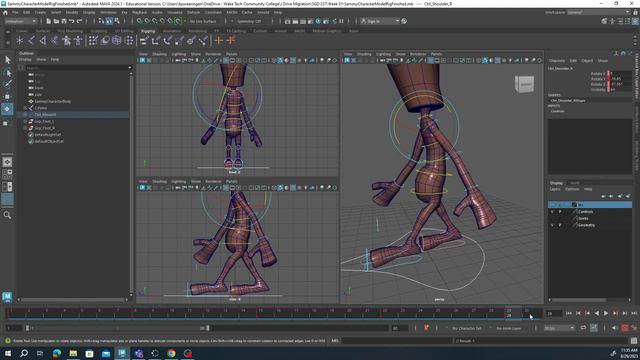Select the arrow Select tool in toolbox
The width and height of the screenshot is (640, 360).
(7, 60)
